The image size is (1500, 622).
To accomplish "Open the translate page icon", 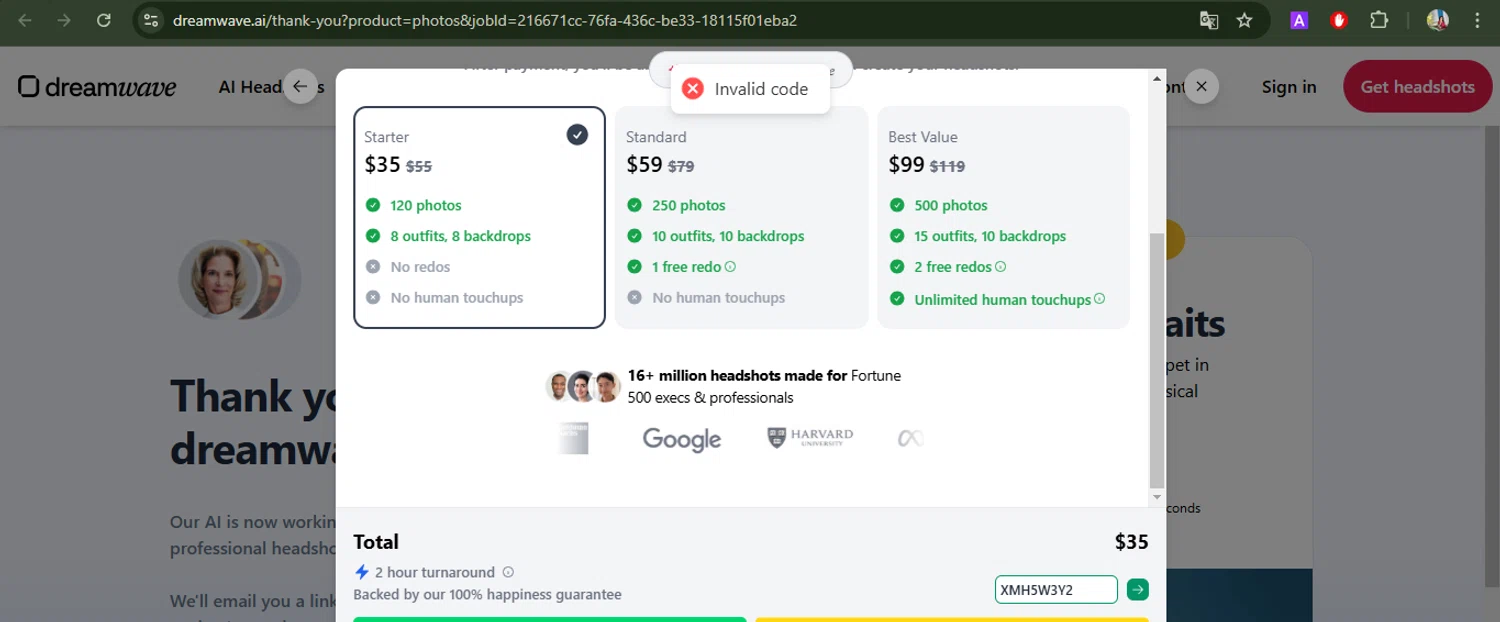I will [1209, 20].
